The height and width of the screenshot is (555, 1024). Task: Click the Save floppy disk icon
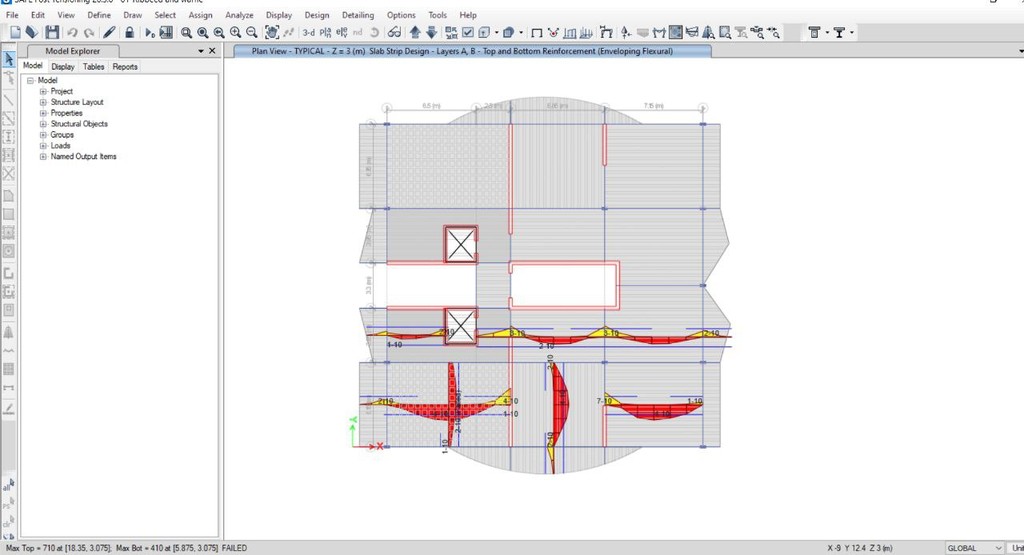click(x=52, y=33)
